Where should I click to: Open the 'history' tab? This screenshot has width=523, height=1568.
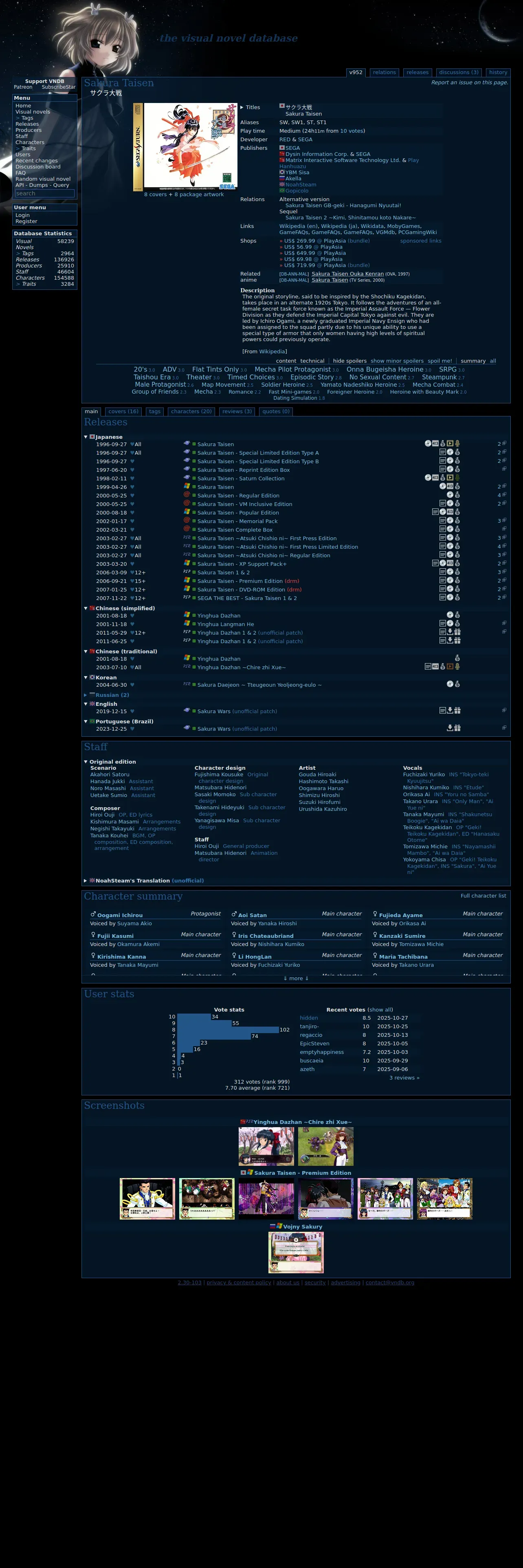tap(498, 72)
